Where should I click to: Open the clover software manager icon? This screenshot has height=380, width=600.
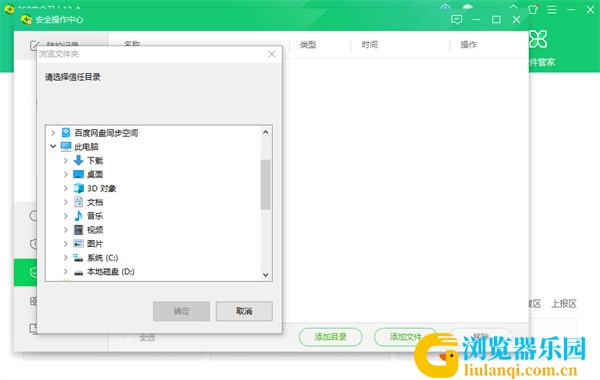point(538,39)
